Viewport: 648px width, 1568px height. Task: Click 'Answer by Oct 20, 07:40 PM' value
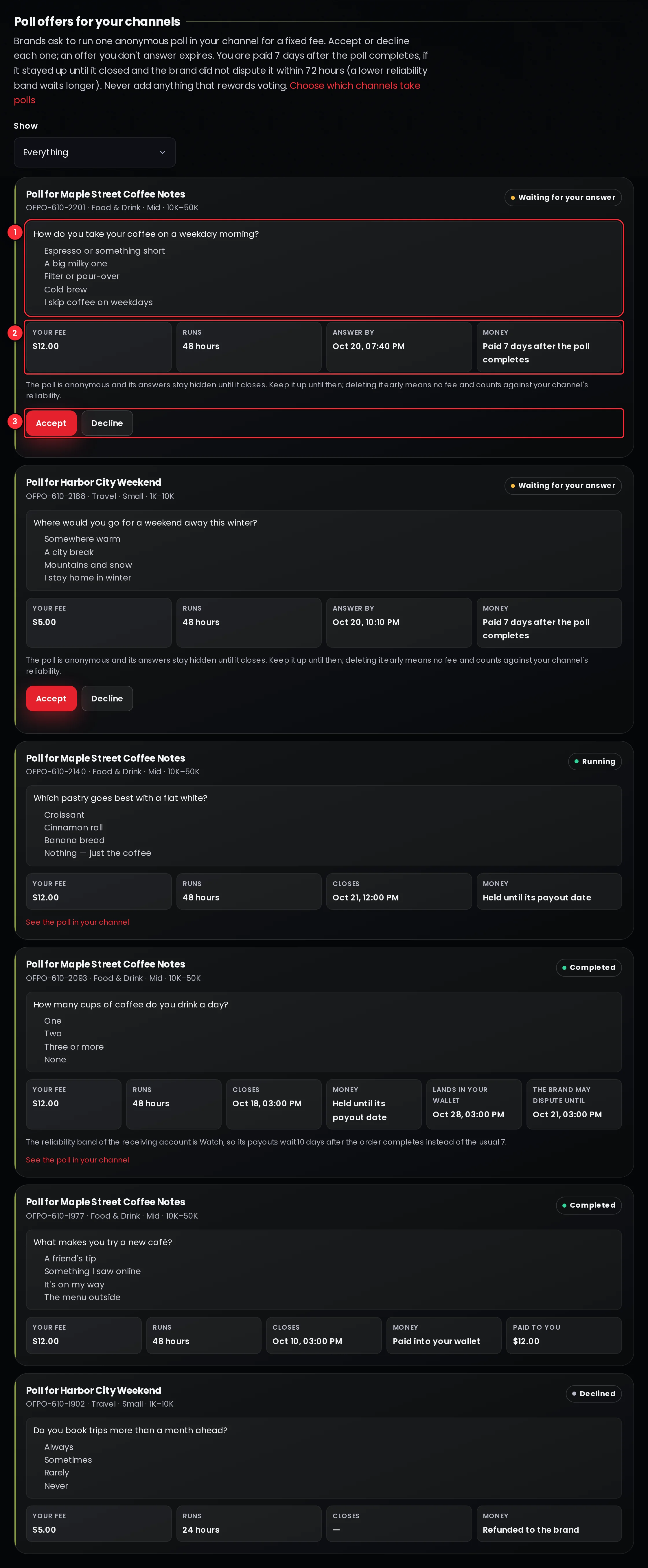(x=369, y=346)
